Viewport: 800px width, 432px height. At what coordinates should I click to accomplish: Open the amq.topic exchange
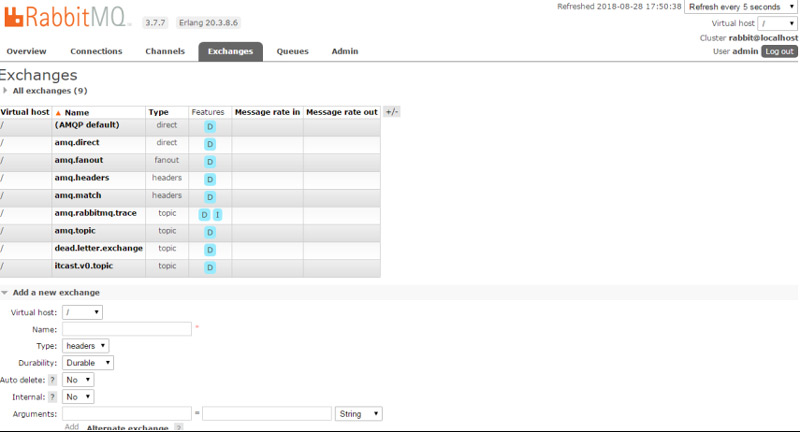pos(75,231)
